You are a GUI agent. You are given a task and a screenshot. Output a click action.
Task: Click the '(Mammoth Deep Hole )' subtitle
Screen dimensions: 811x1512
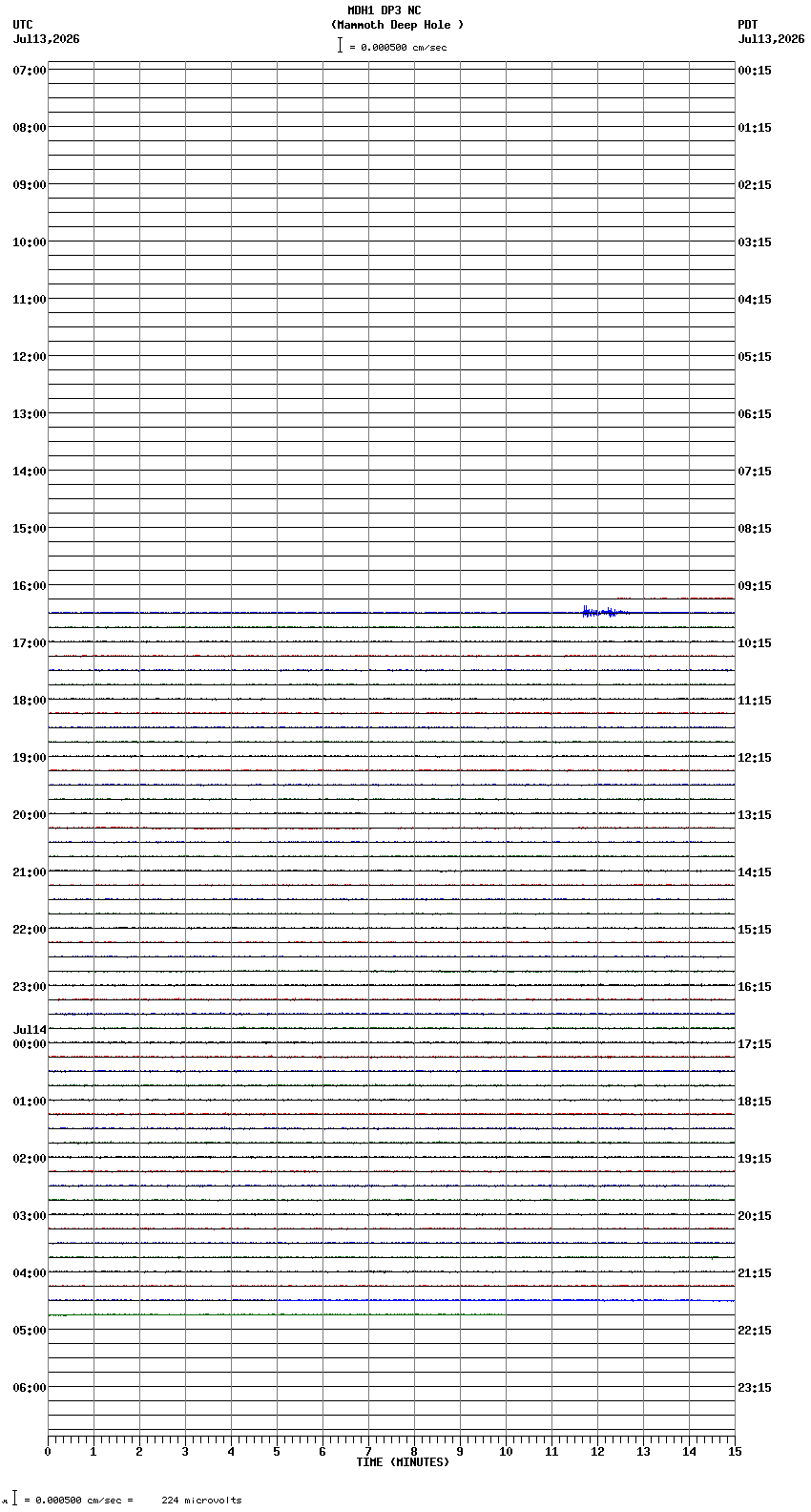click(397, 25)
